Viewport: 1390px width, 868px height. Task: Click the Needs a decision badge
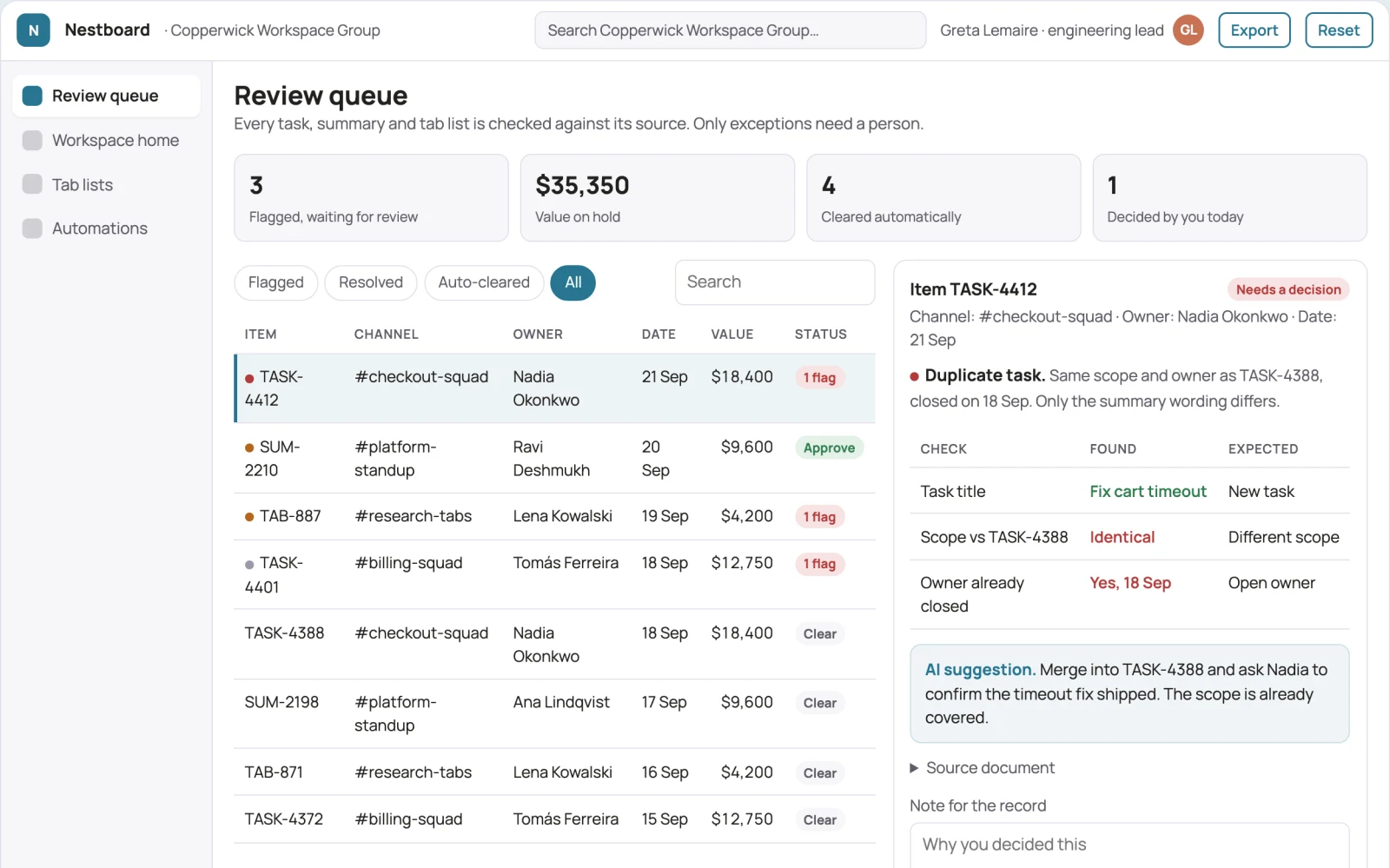click(x=1287, y=289)
